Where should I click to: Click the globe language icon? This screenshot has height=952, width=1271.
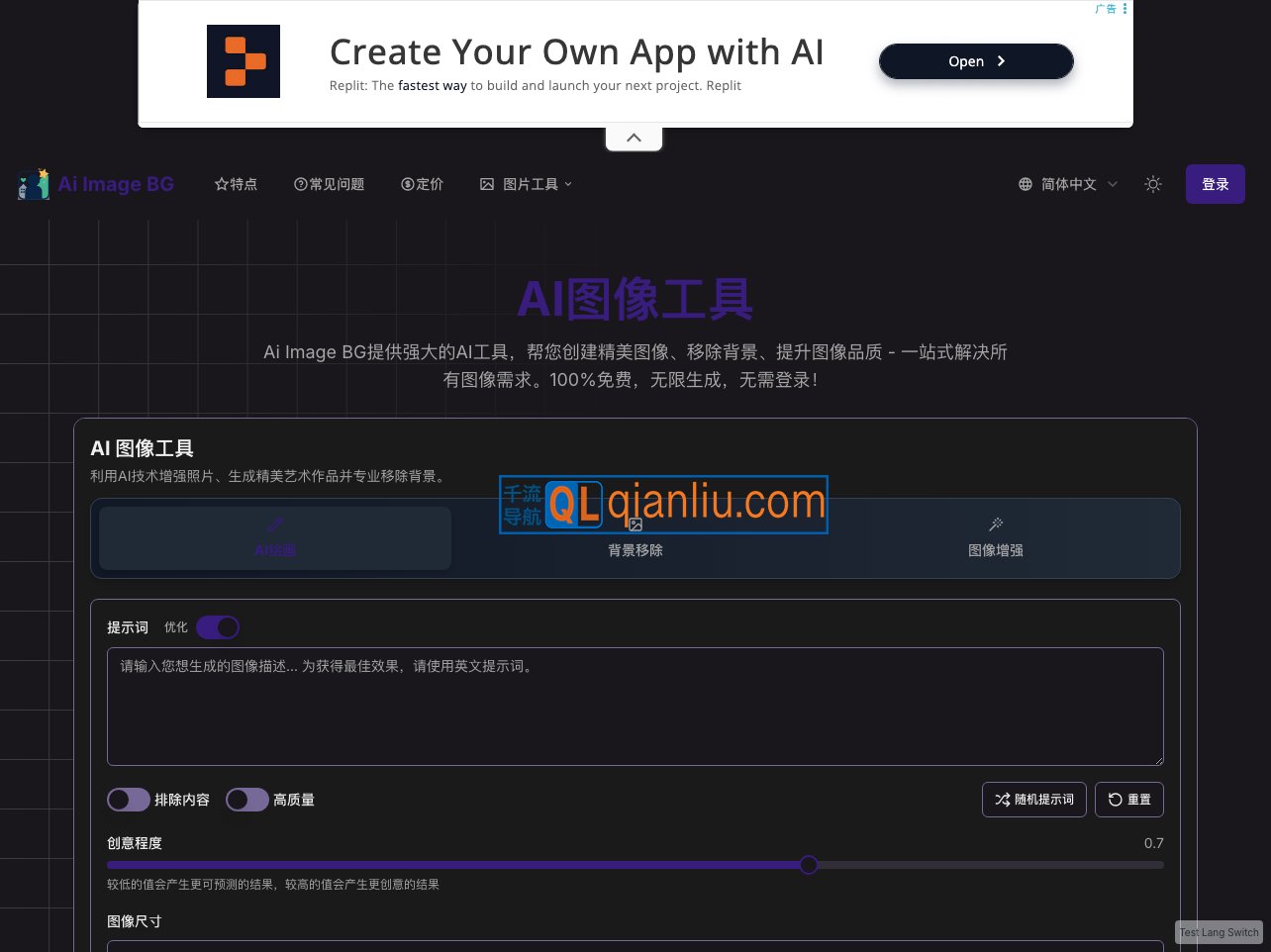tap(1026, 184)
